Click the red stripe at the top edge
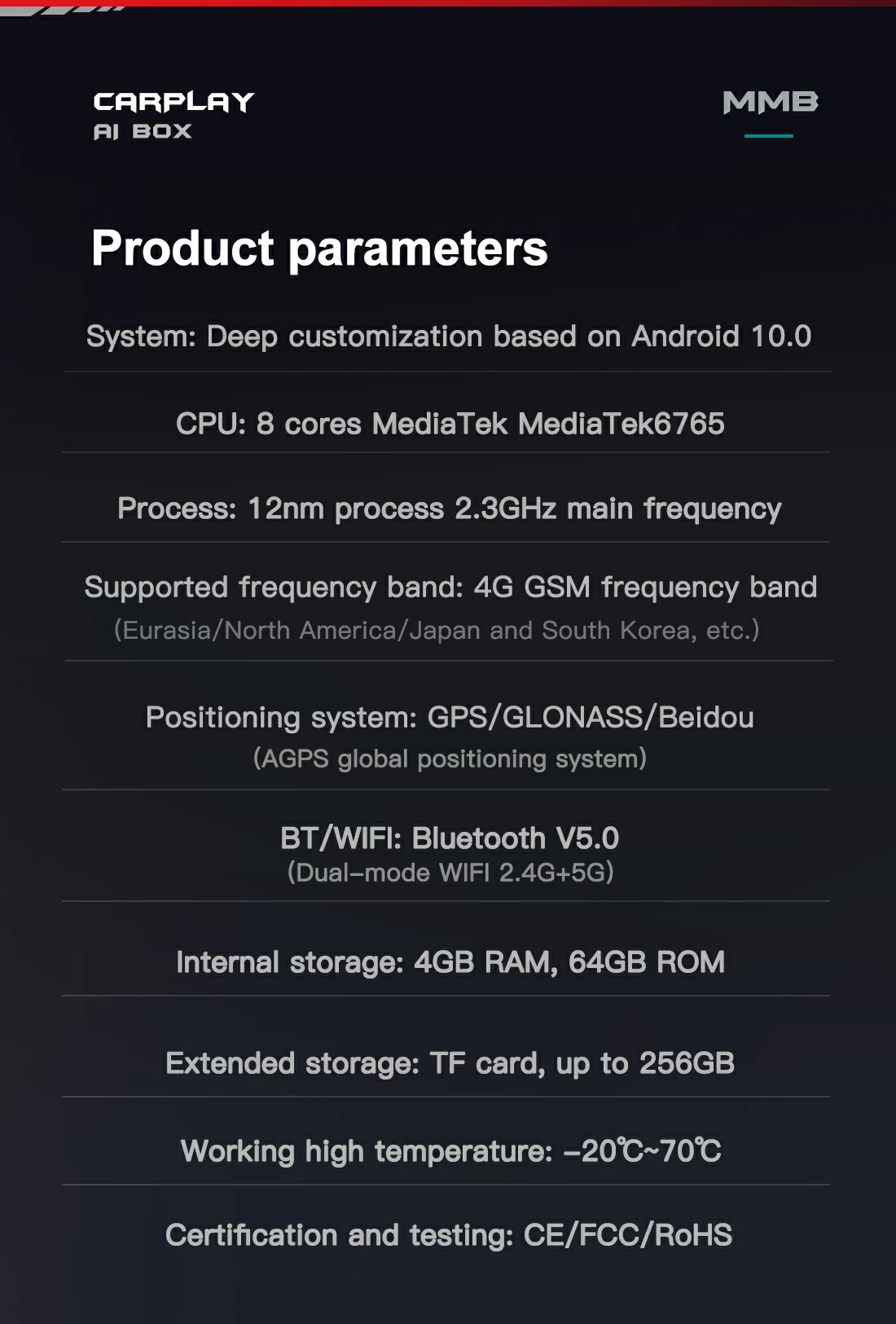Image resolution: width=896 pixels, height=1324 pixels. (x=489, y=2)
